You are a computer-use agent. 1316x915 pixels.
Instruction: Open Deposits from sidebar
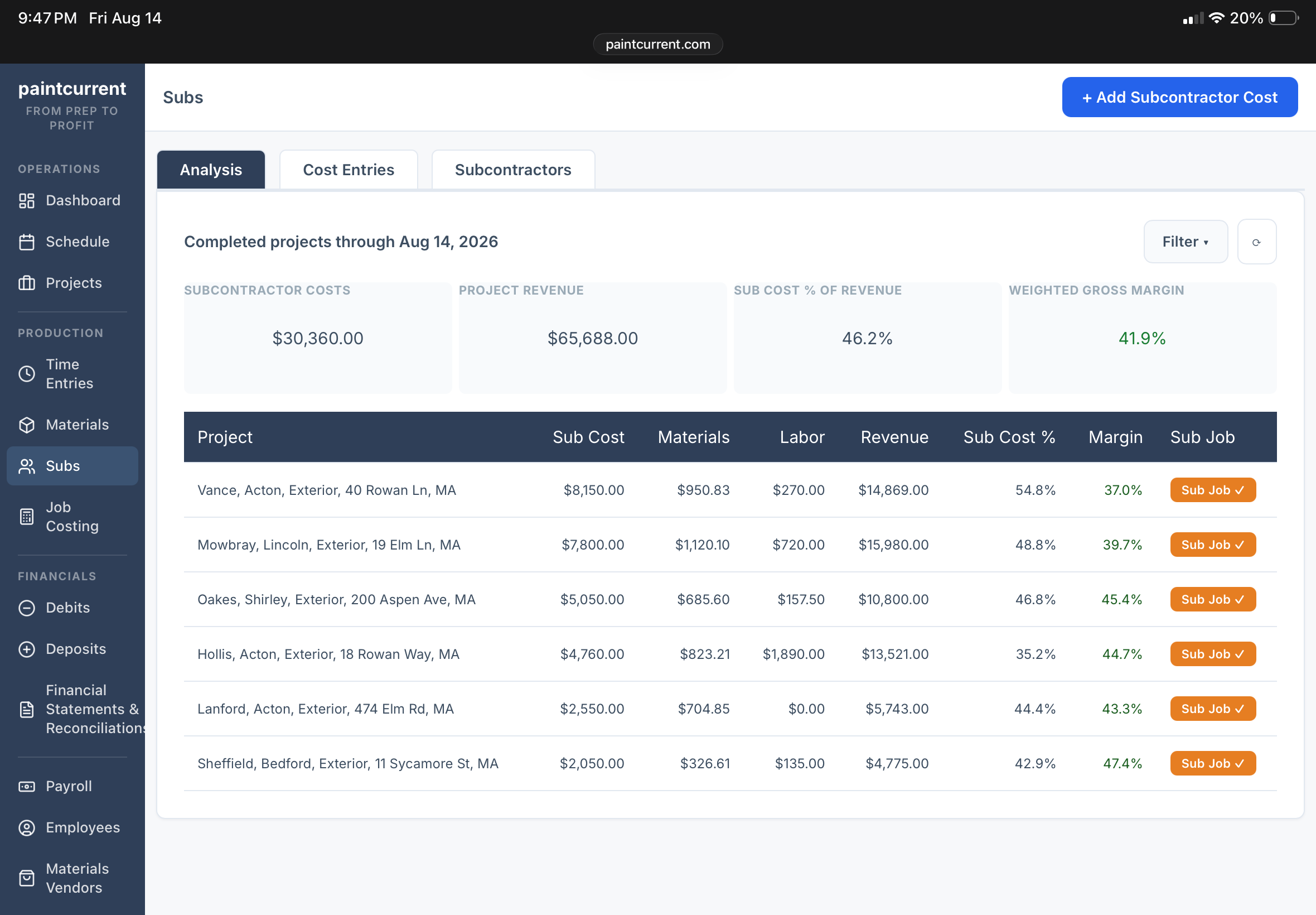coord(72,649)
